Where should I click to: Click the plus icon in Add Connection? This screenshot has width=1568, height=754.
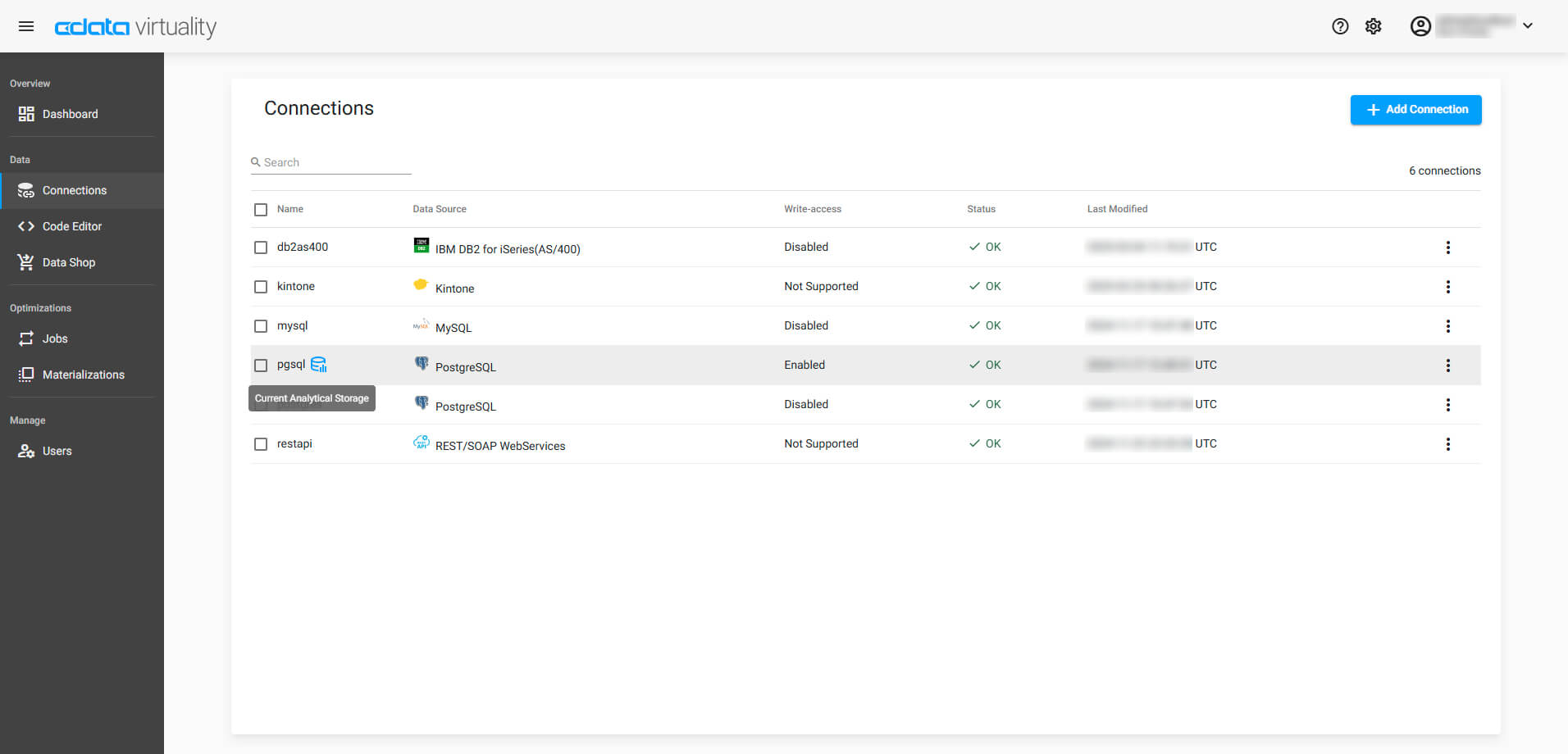pyautogui.click(x=1374, y=110)
